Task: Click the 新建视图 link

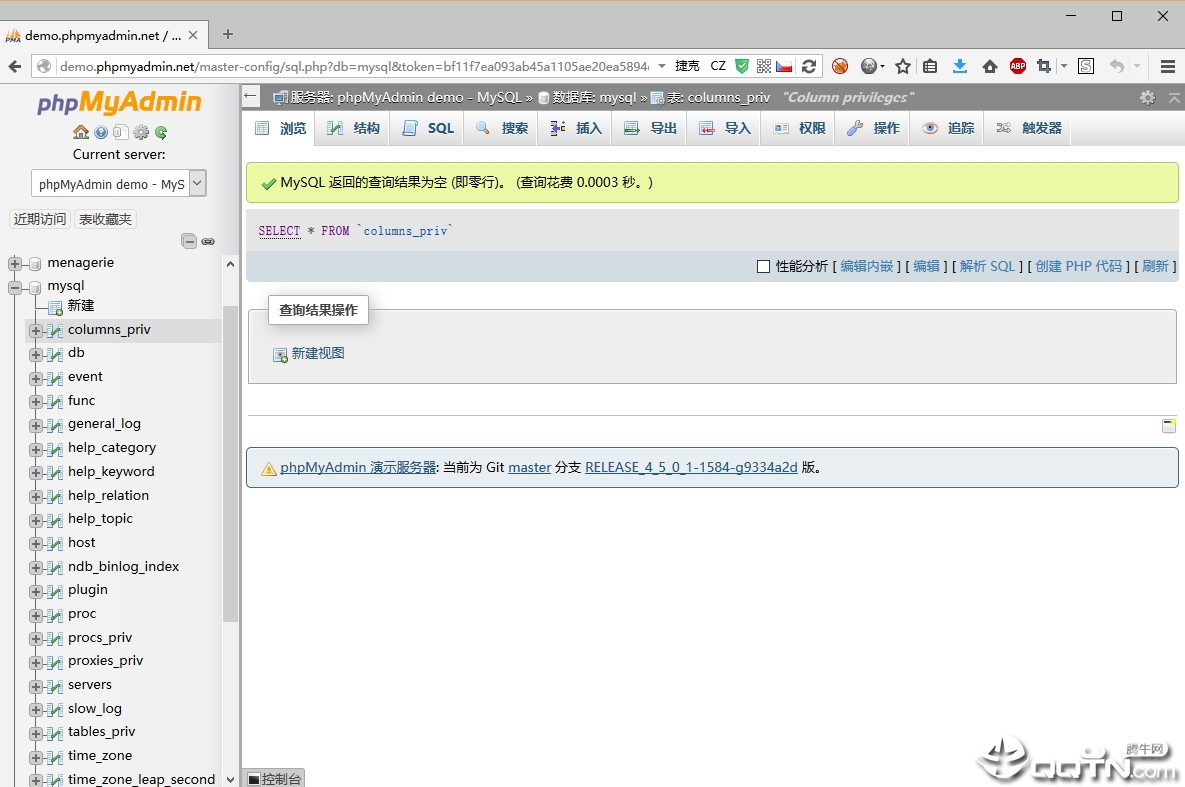Action: (317, 354)
